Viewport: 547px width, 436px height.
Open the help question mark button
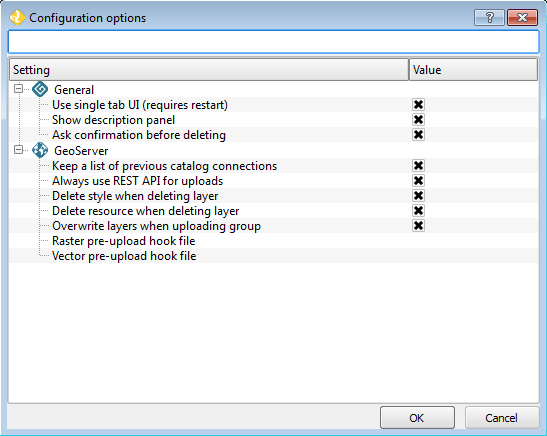point(489,17)
